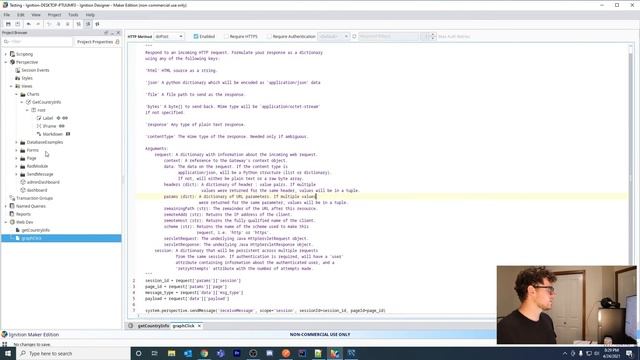640x360 pixels.
Task: Open Chrome from the taskbar
Action: tap(204, 353)
